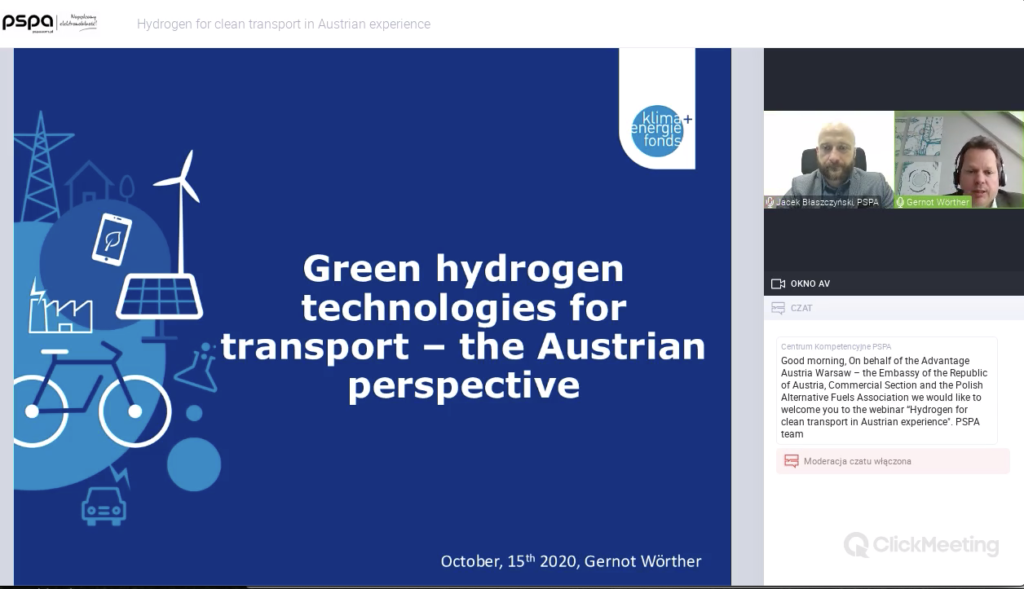
Task: Click the webinar title in the top bar
Action: (x=283, y=24)
